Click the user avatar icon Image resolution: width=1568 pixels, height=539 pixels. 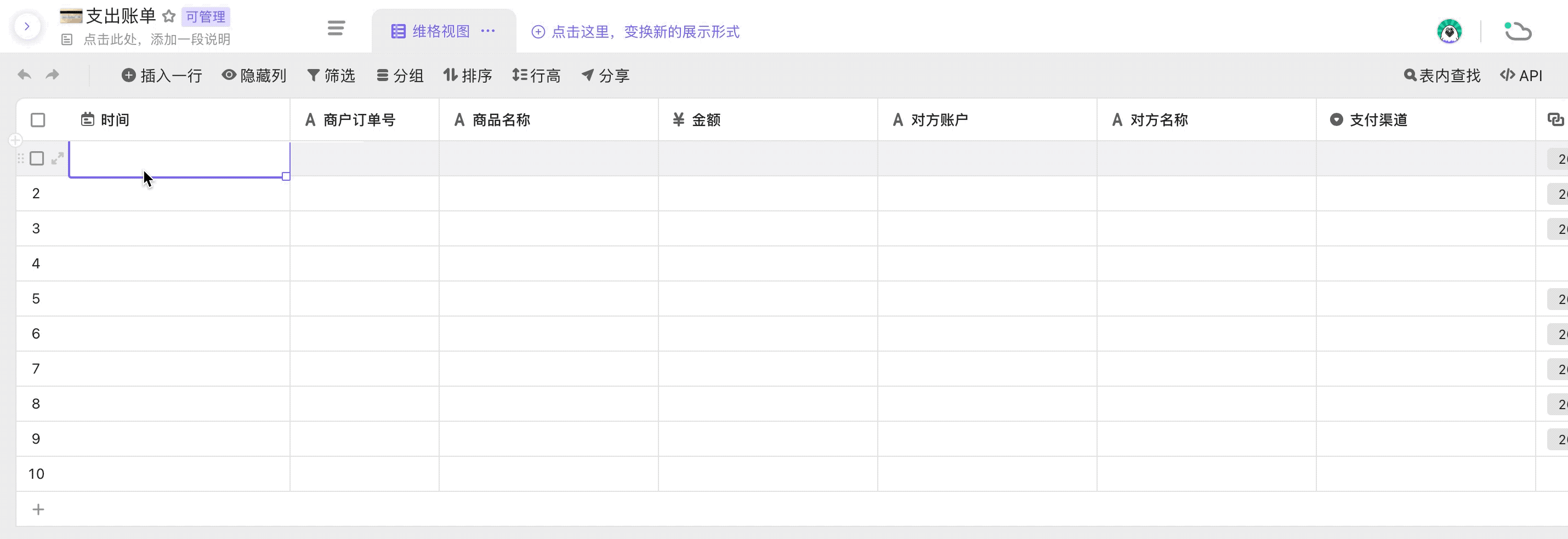coord(1448,32)
